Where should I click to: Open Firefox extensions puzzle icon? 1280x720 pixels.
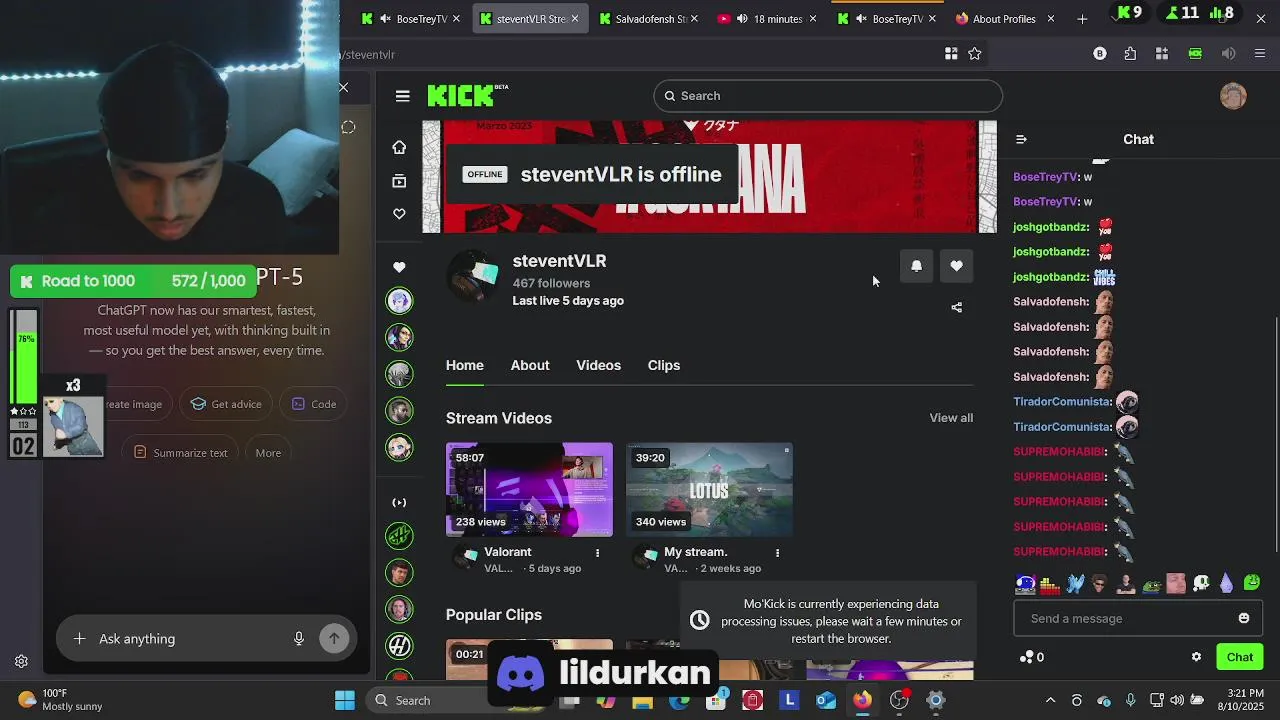[x=1130, y=54]
